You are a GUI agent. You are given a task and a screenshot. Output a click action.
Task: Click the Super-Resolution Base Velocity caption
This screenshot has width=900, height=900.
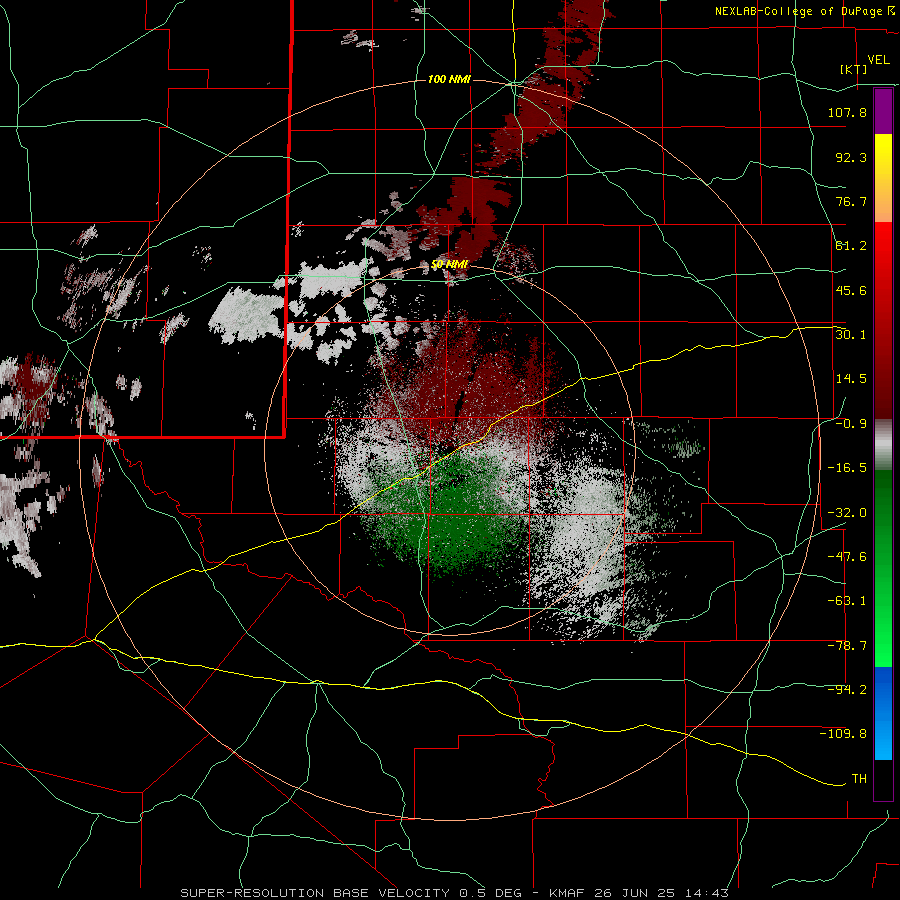pyautogui.click(x=454, y=893)
